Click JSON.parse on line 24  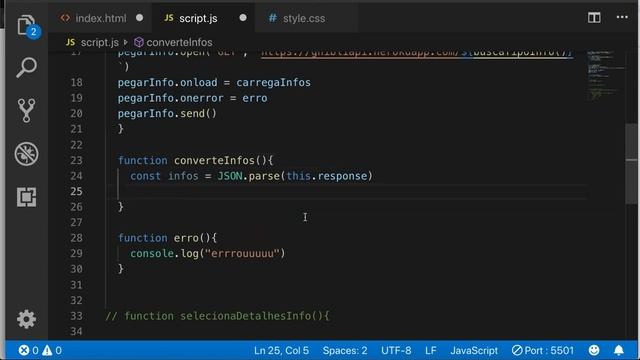tap(248, 176)
